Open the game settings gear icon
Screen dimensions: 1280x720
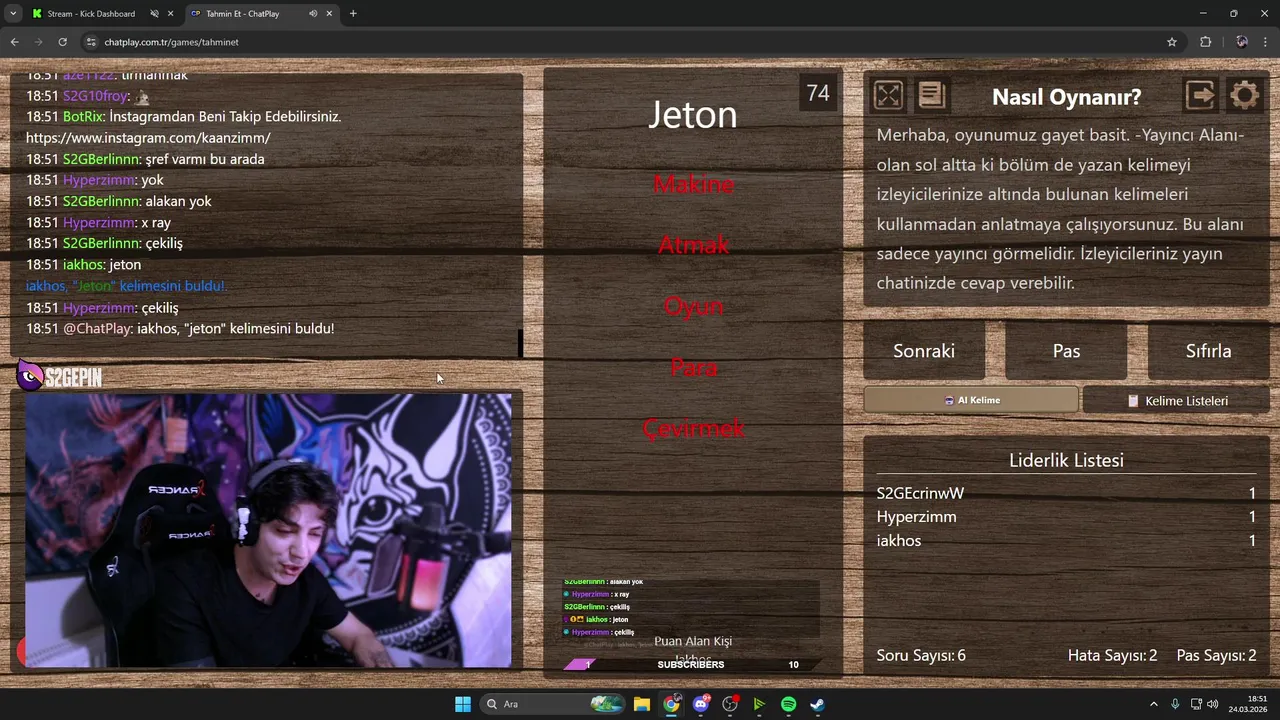click(x=1244, y=95)
